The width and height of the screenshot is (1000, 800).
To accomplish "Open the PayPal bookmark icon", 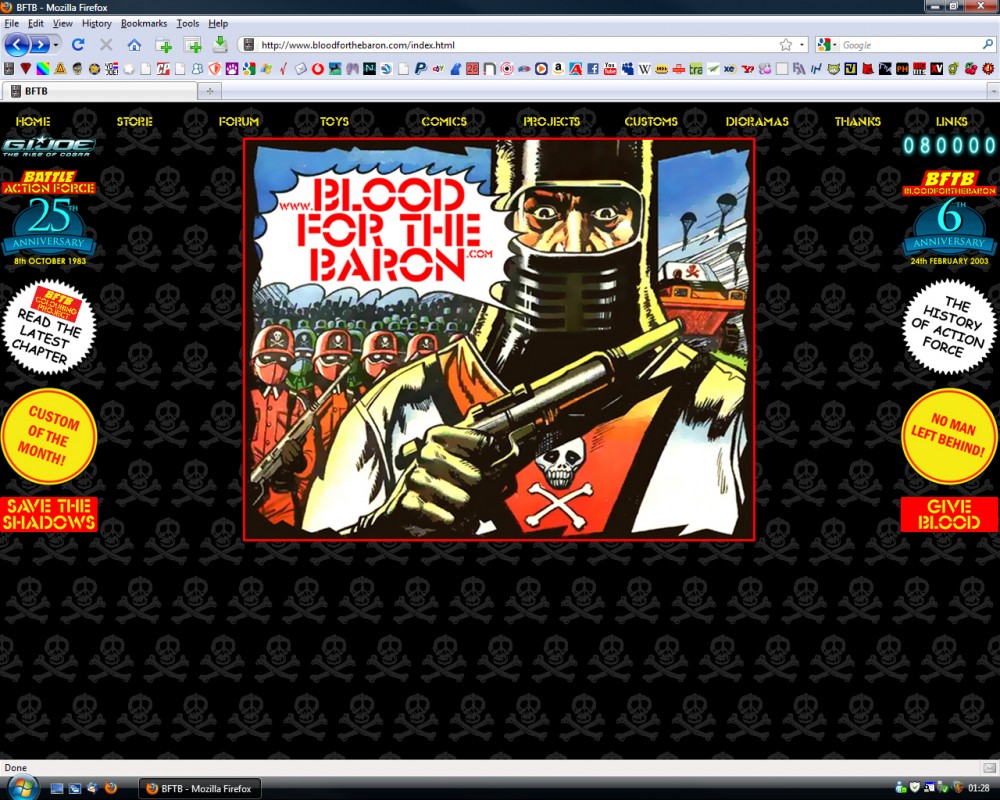I will pos(420,69).
